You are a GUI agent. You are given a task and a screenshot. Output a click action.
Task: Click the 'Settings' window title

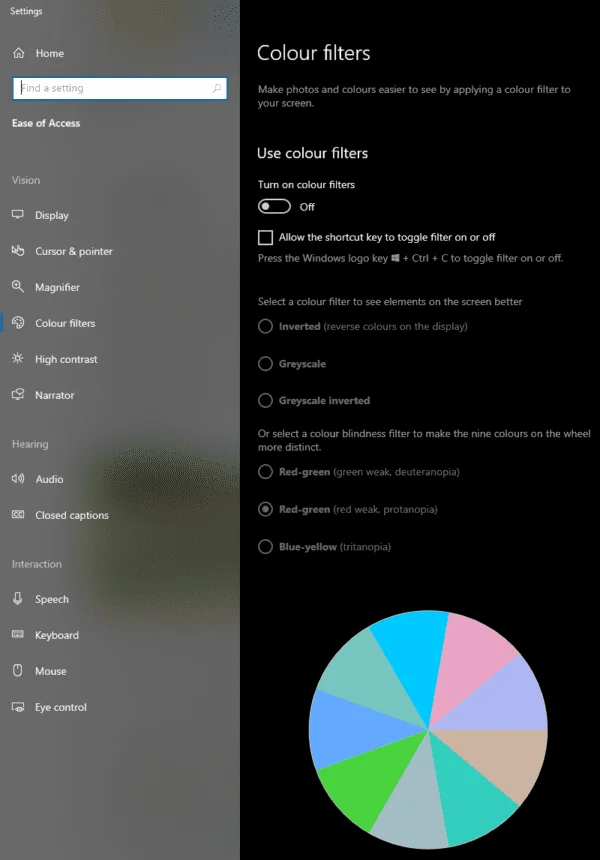26,11
